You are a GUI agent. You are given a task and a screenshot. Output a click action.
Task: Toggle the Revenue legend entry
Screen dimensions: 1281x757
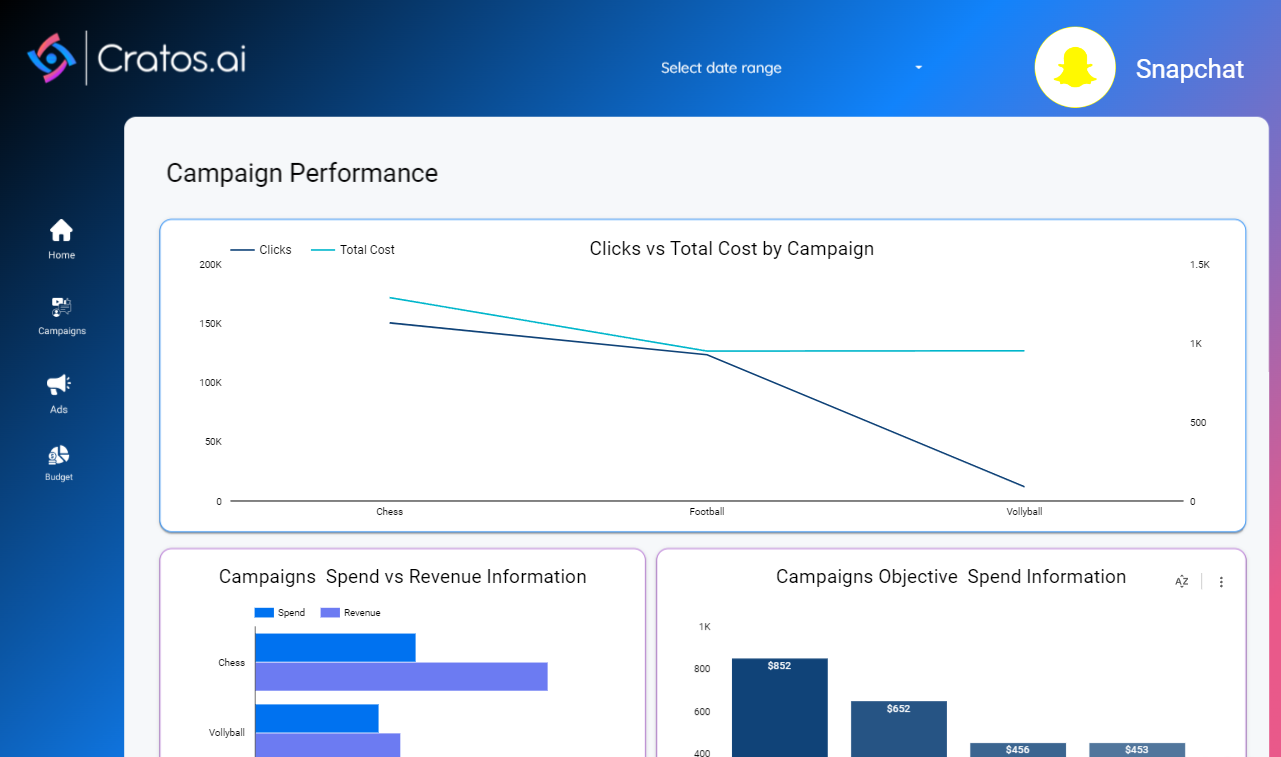tap(350, 613)
